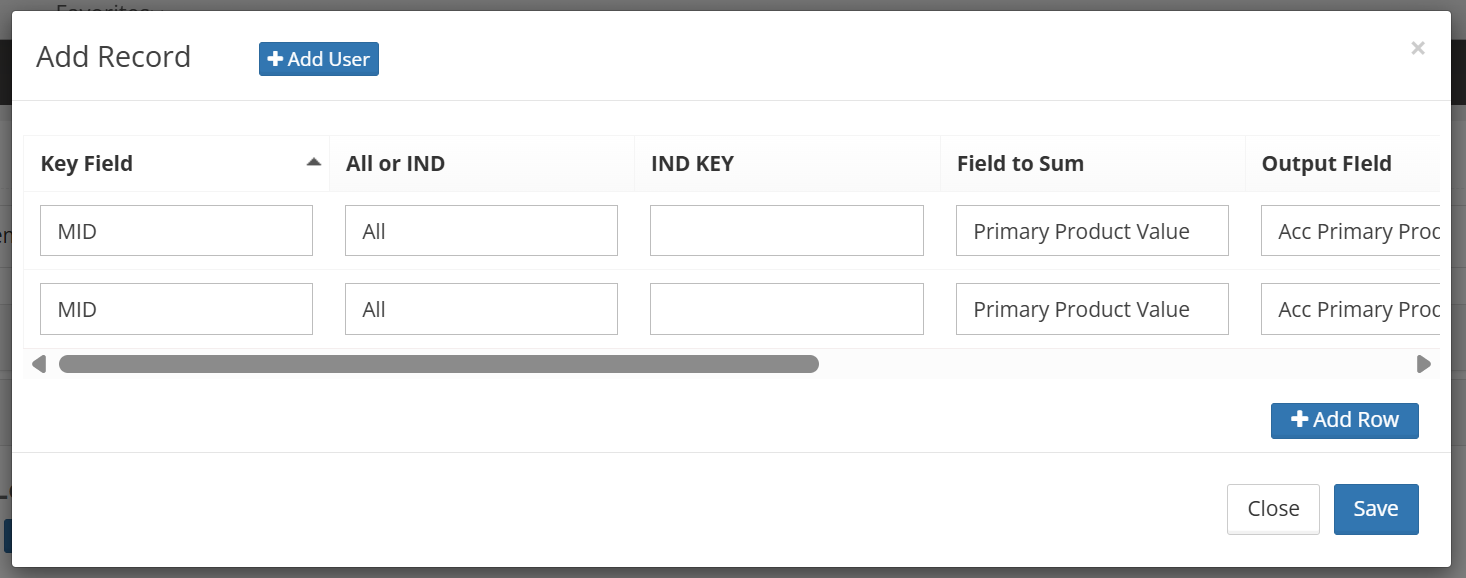Screen dimensions: 1466x578
Task: Click the Field to Sum column header
Action: [1020, 164]
